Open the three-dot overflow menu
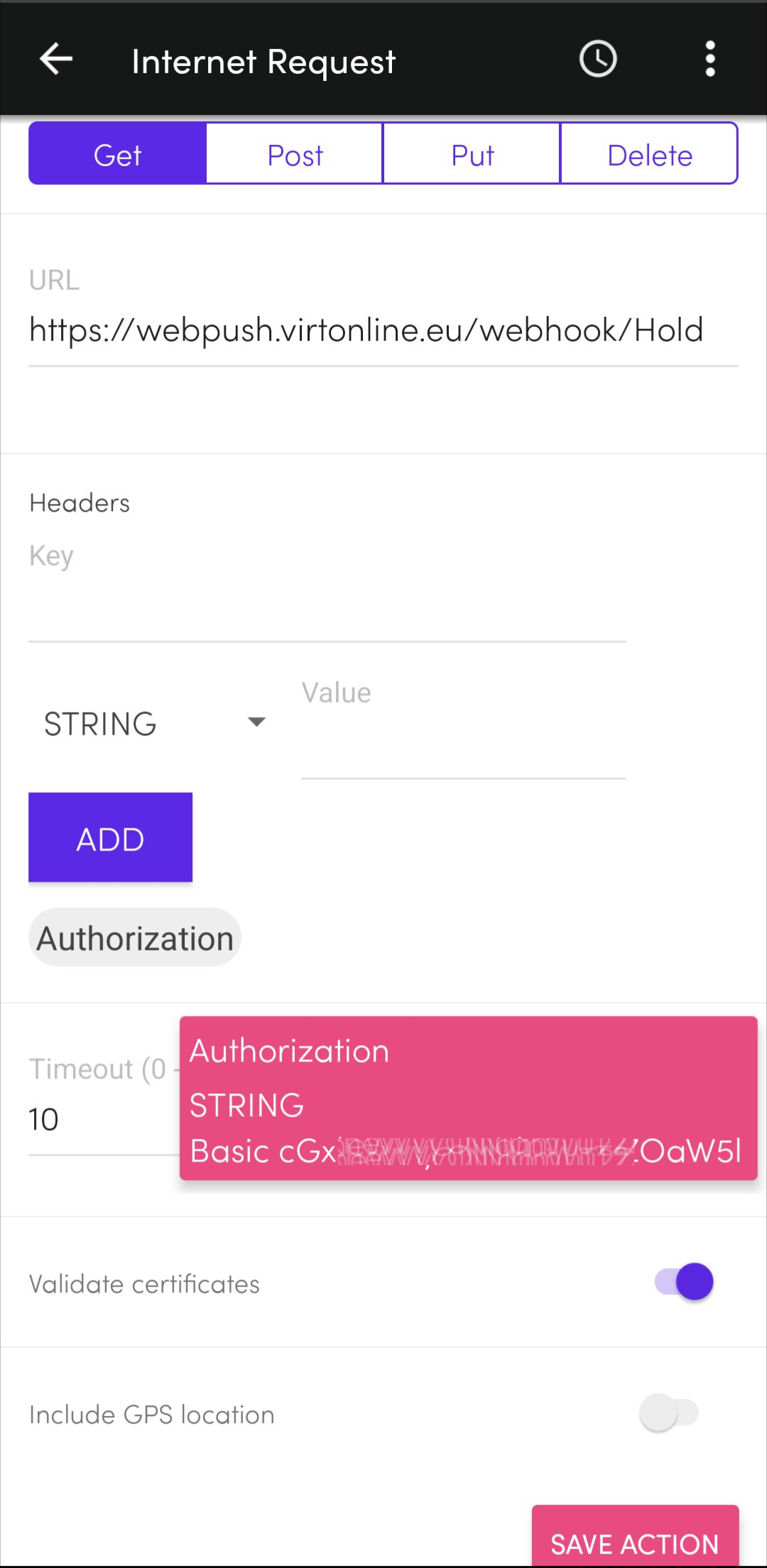Screen dimensions: 767x1568 coord(709,59)
